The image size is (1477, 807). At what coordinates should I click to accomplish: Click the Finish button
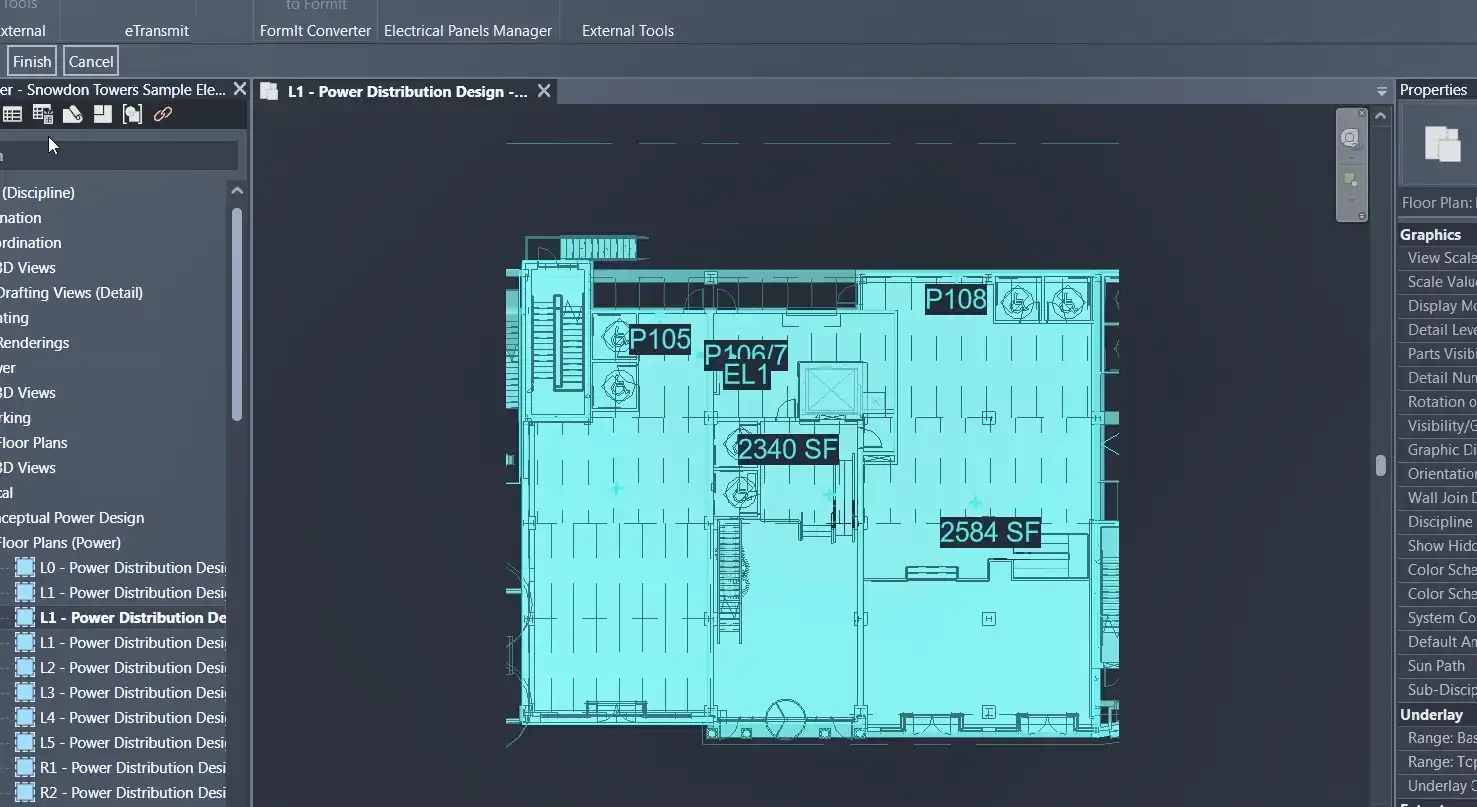[x=31, y=60]
